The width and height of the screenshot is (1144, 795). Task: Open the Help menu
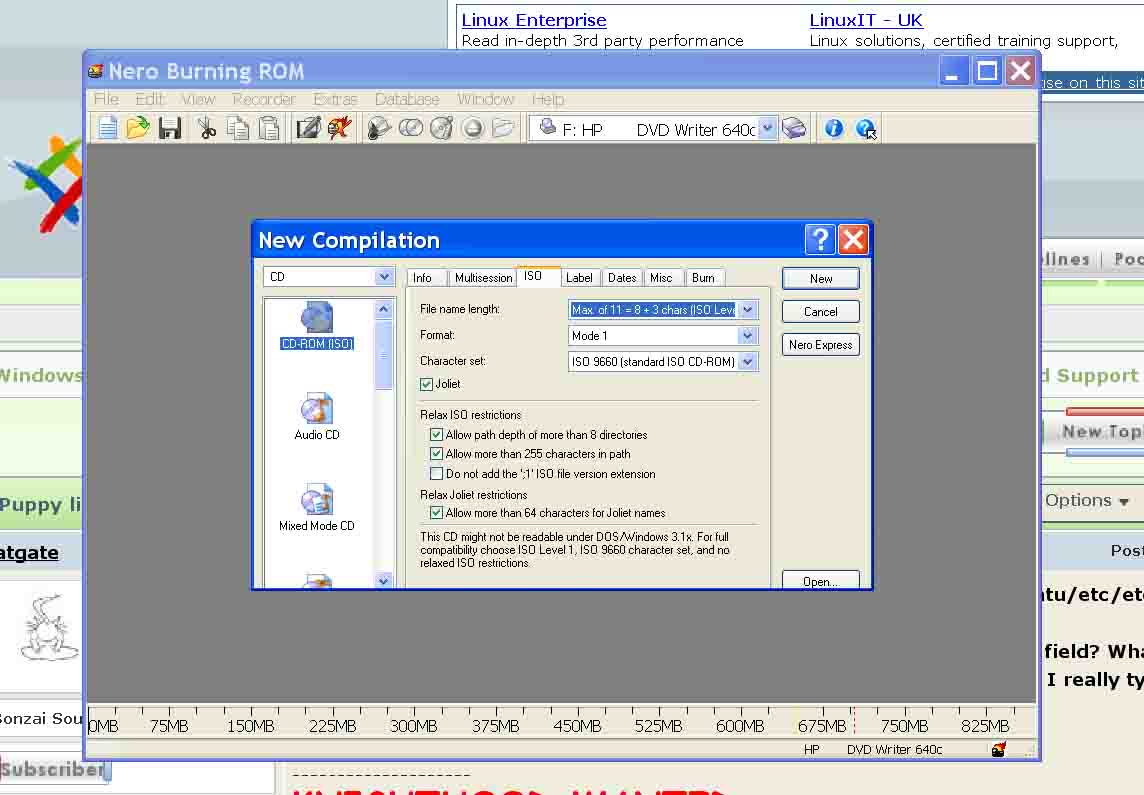[x=548, y=99]
